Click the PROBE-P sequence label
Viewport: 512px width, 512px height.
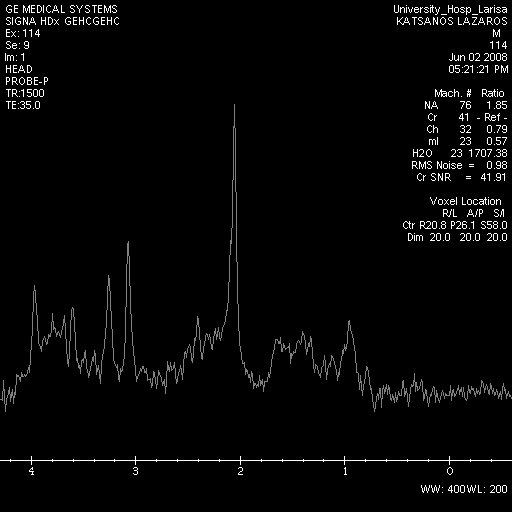coord(27,81)
